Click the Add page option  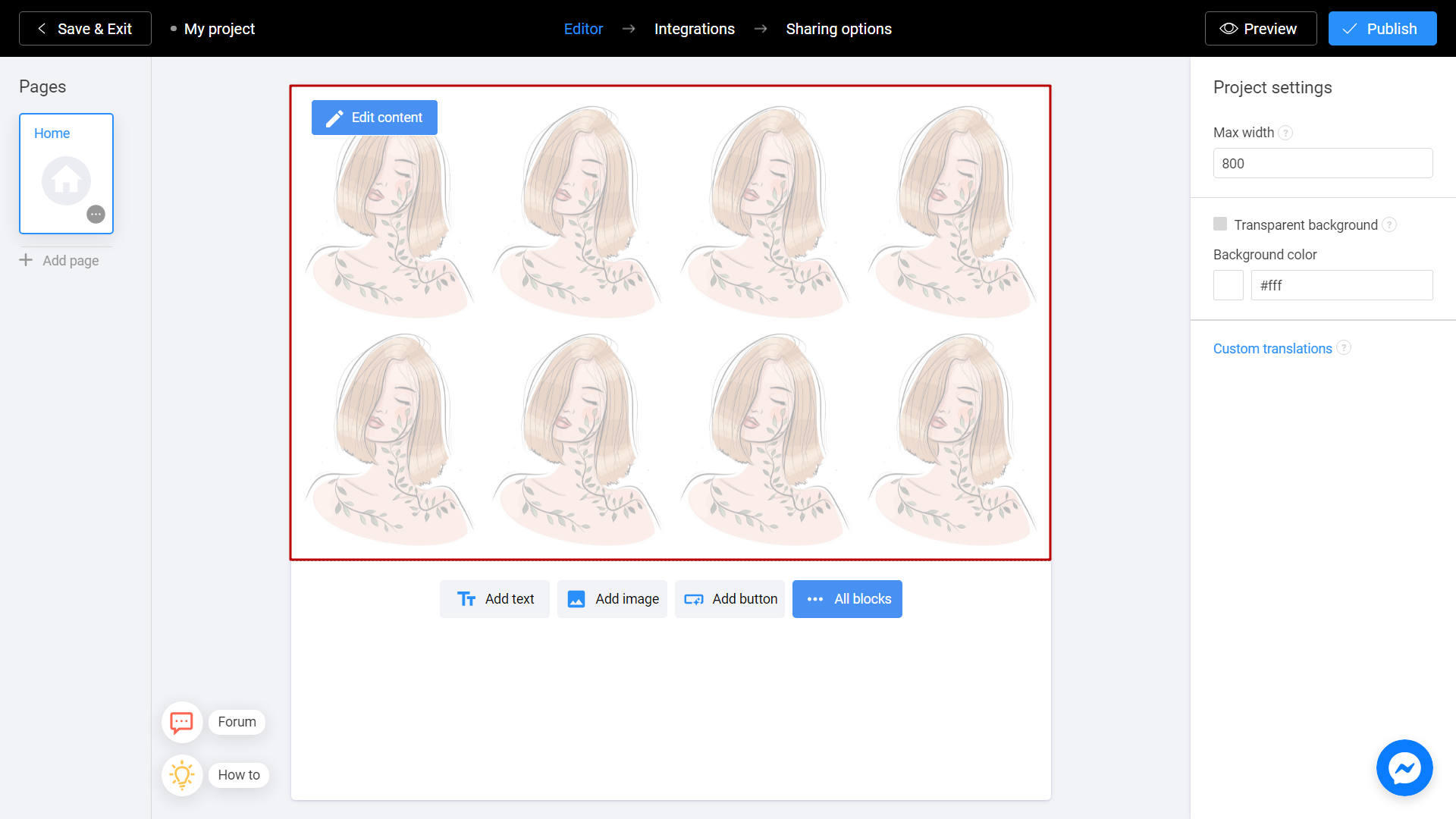[x=60, y=261]
